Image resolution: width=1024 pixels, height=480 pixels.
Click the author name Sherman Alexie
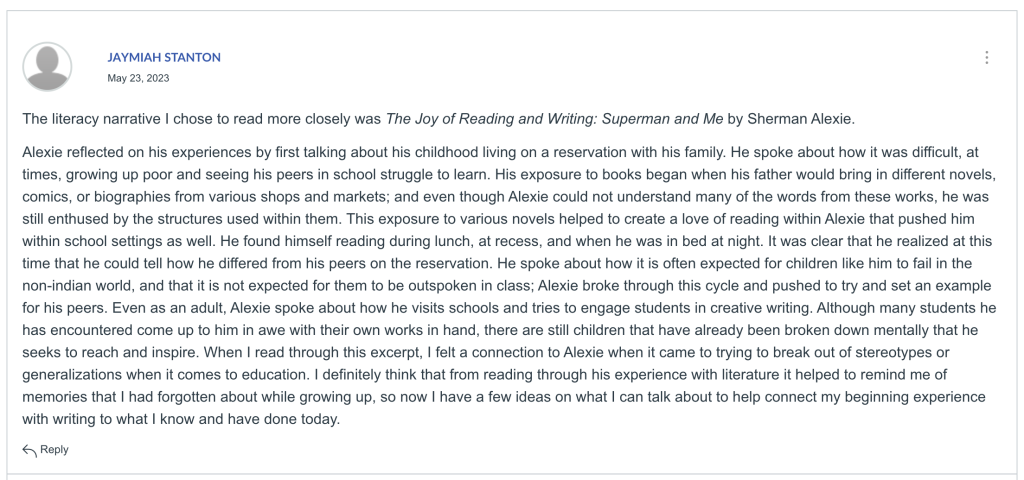point(801,119)
